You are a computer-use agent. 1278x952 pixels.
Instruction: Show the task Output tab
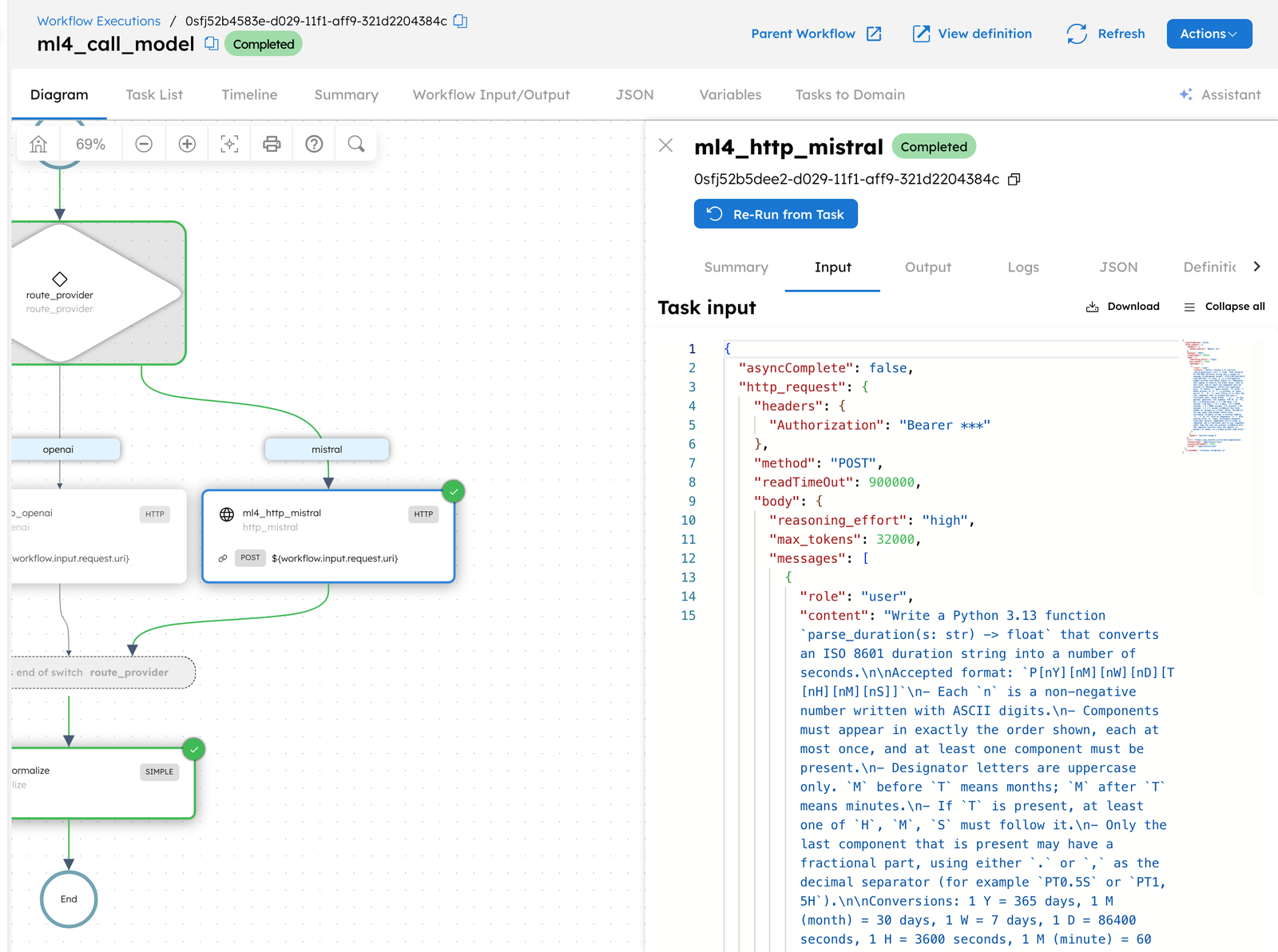coord(927,267)
